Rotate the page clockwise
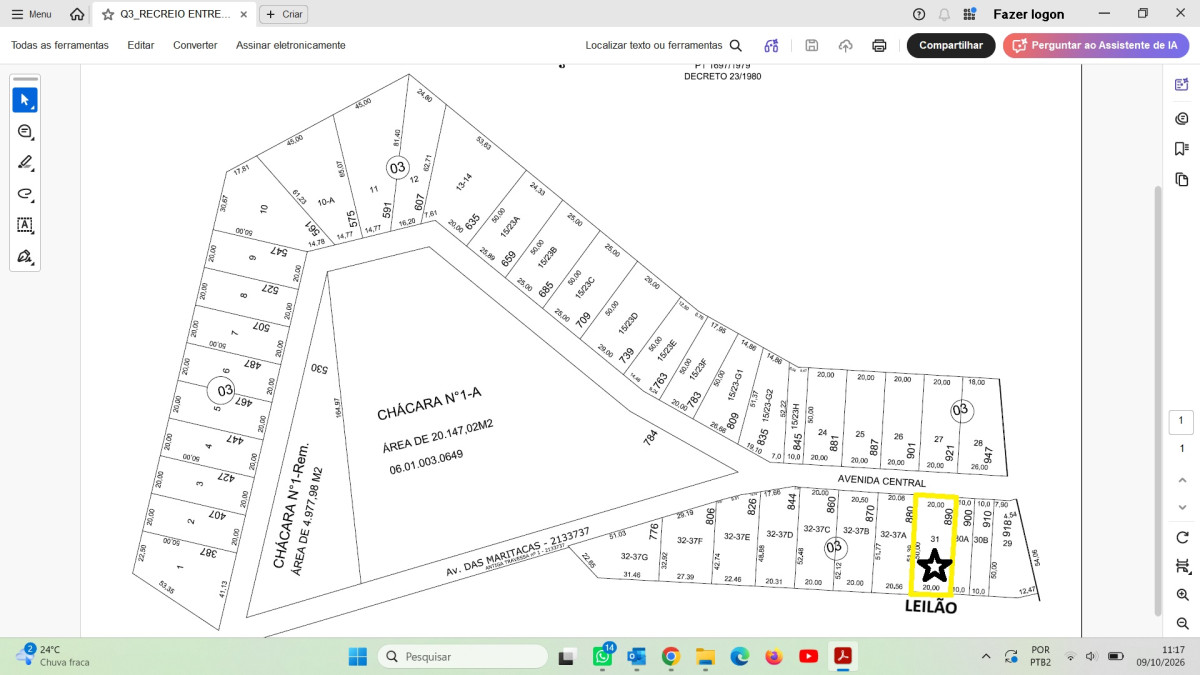 (x=1182, y=537)
